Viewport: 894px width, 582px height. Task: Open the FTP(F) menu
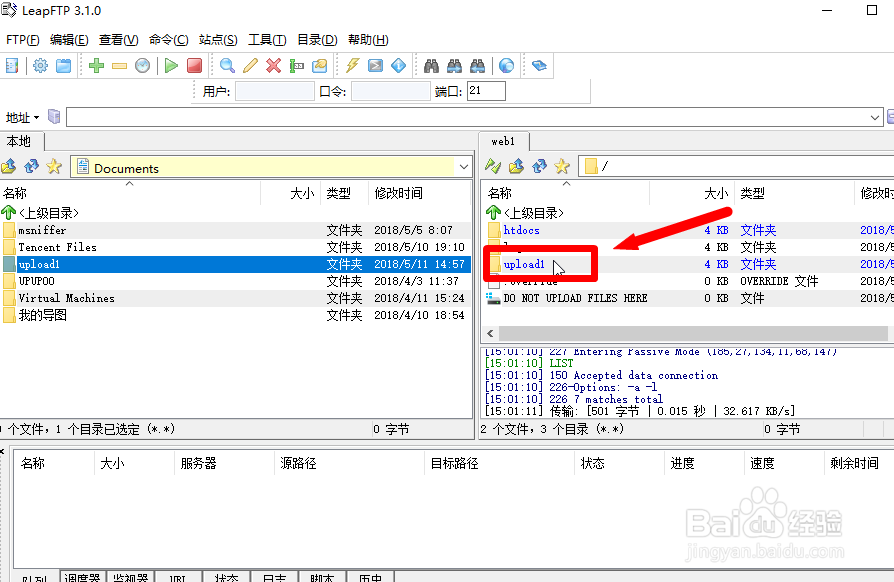[x=20, y=39]
